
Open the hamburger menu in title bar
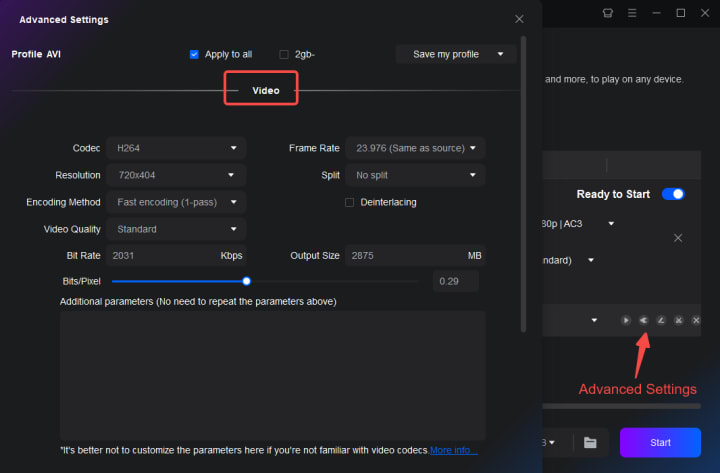pos(632,13)
